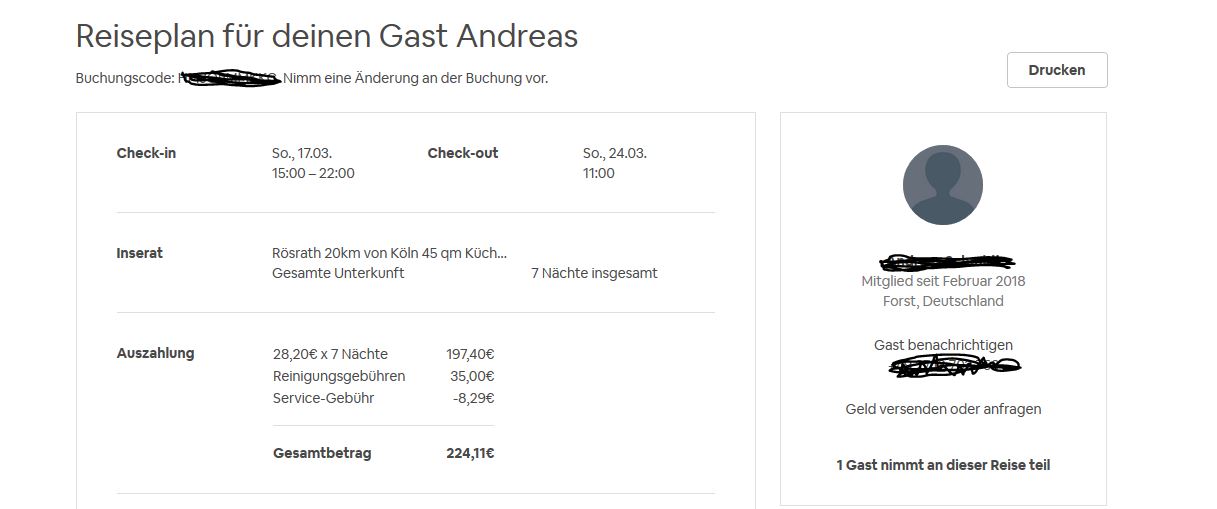Click the 'Gesamte Unterkunft' text

(338, 273)
